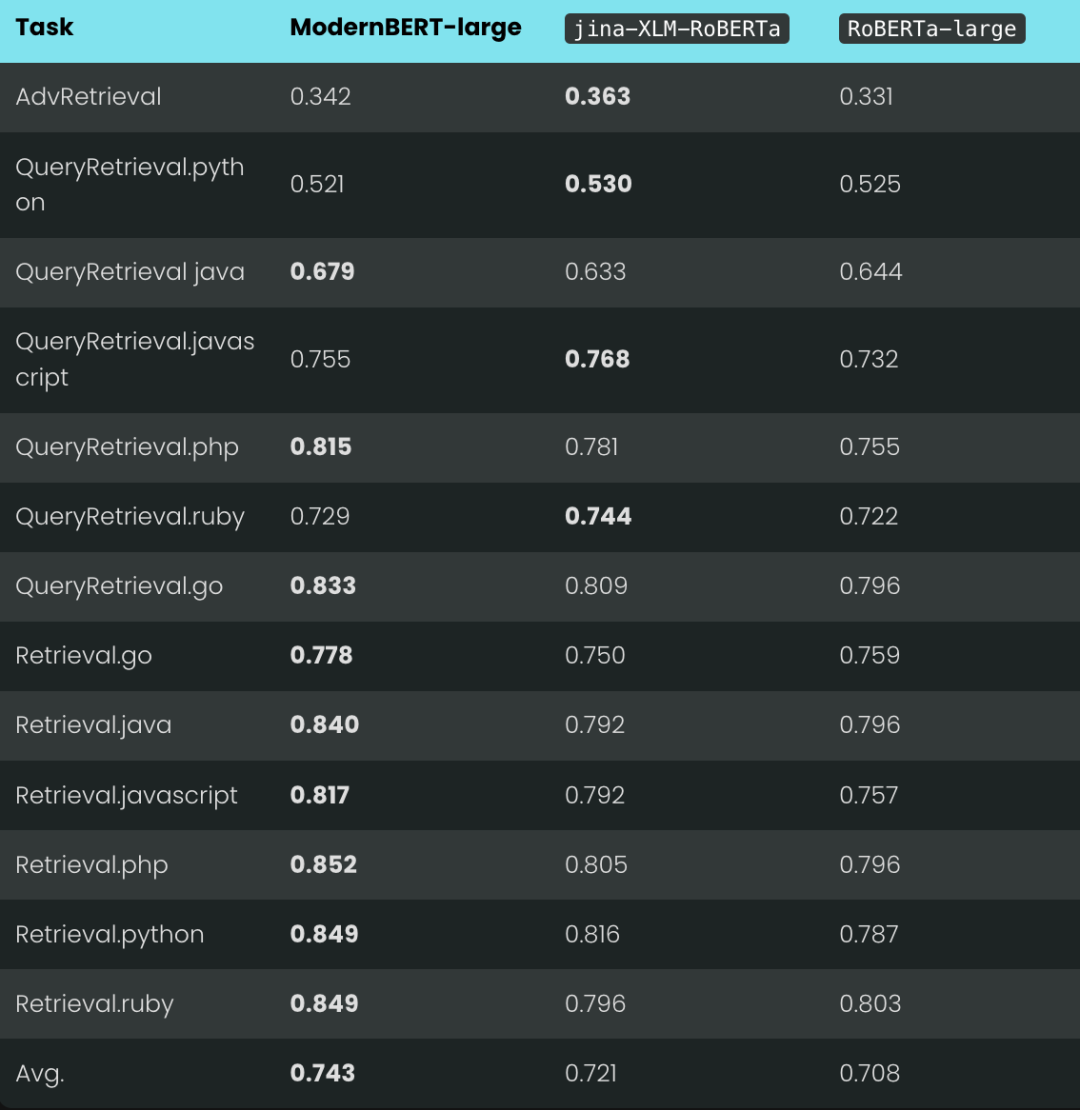This screenshot has width=1080, height=1110.
Task: Select the QueryRetrieval.python task cell
Action: click(130, 185)
